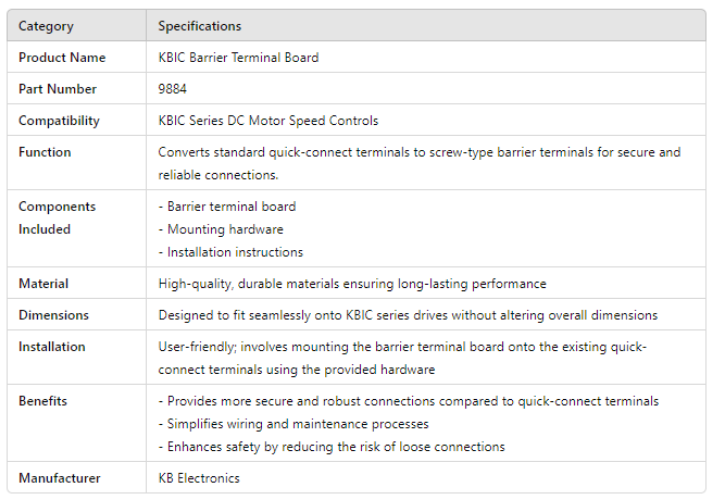The width and height of the screenshot is (713, 500).
Task: Click the KBIC Barrier Terminal Board text
Action: pos(238,58)
